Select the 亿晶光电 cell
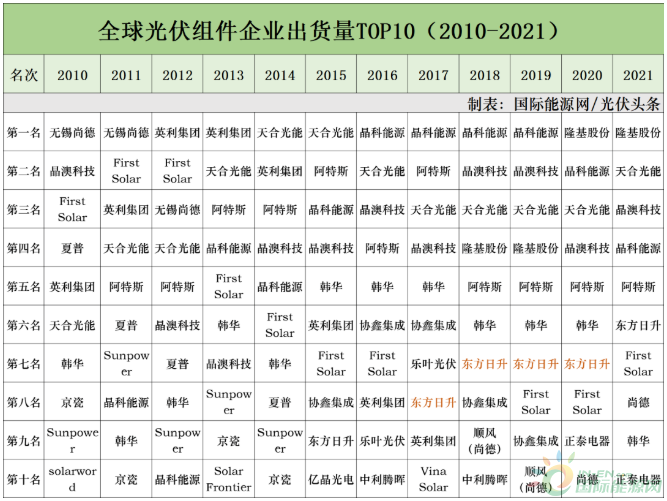Image resolution: width=667 pixels, height=501 pixels. [331, 479]
